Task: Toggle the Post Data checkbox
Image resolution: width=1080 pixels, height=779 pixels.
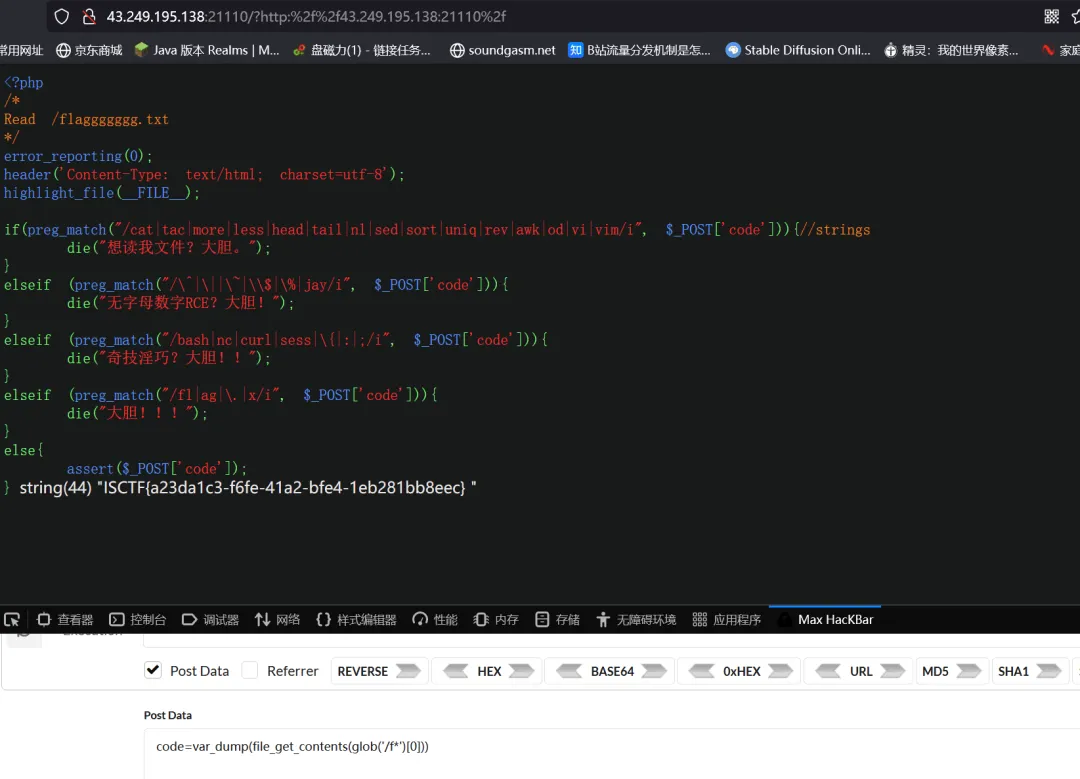Action: 153,670
